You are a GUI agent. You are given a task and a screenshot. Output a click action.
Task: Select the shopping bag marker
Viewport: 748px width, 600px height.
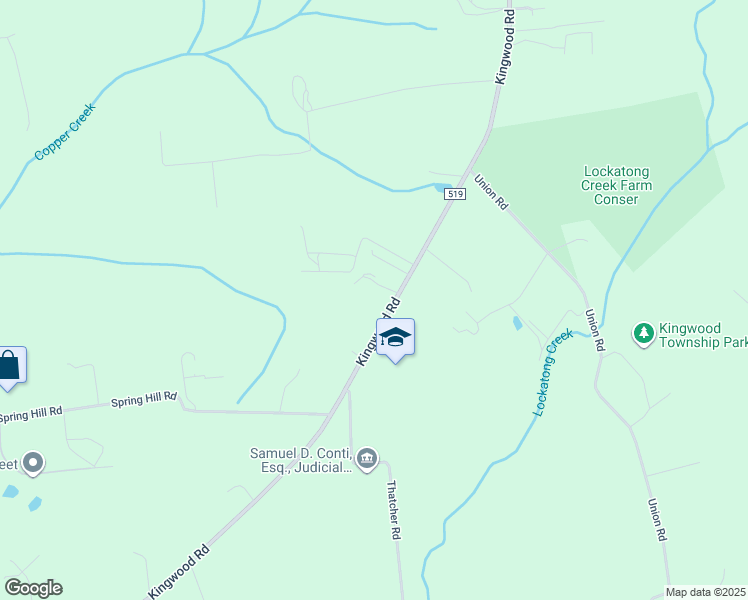pyautogui.click(x=10, y=368)
